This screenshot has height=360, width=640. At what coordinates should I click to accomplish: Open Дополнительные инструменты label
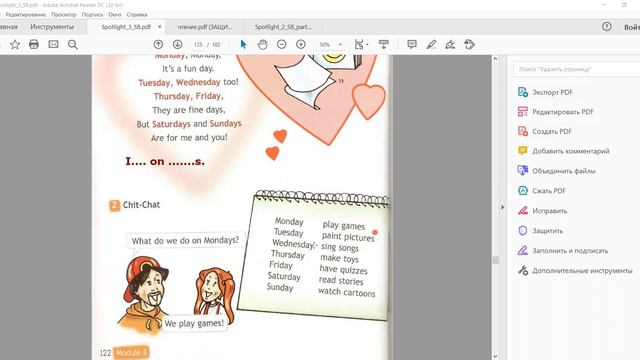point(582,270)
